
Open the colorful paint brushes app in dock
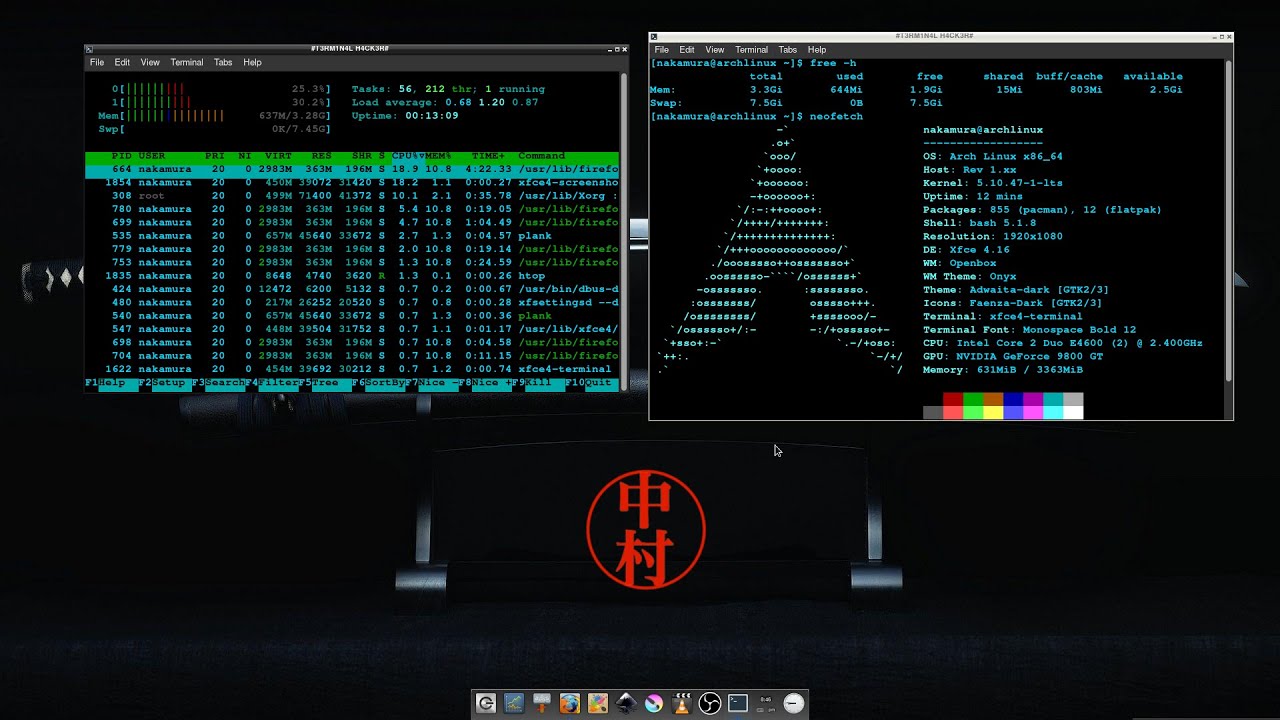coord(598,703)
